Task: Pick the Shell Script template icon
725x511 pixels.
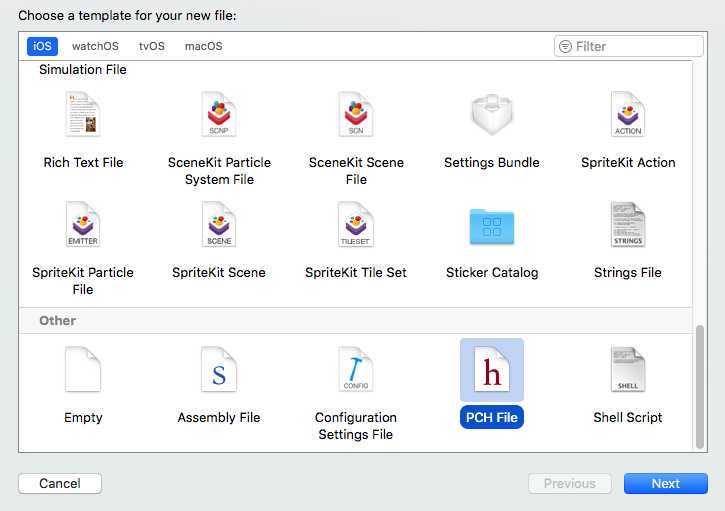Action: pos(628,369)
